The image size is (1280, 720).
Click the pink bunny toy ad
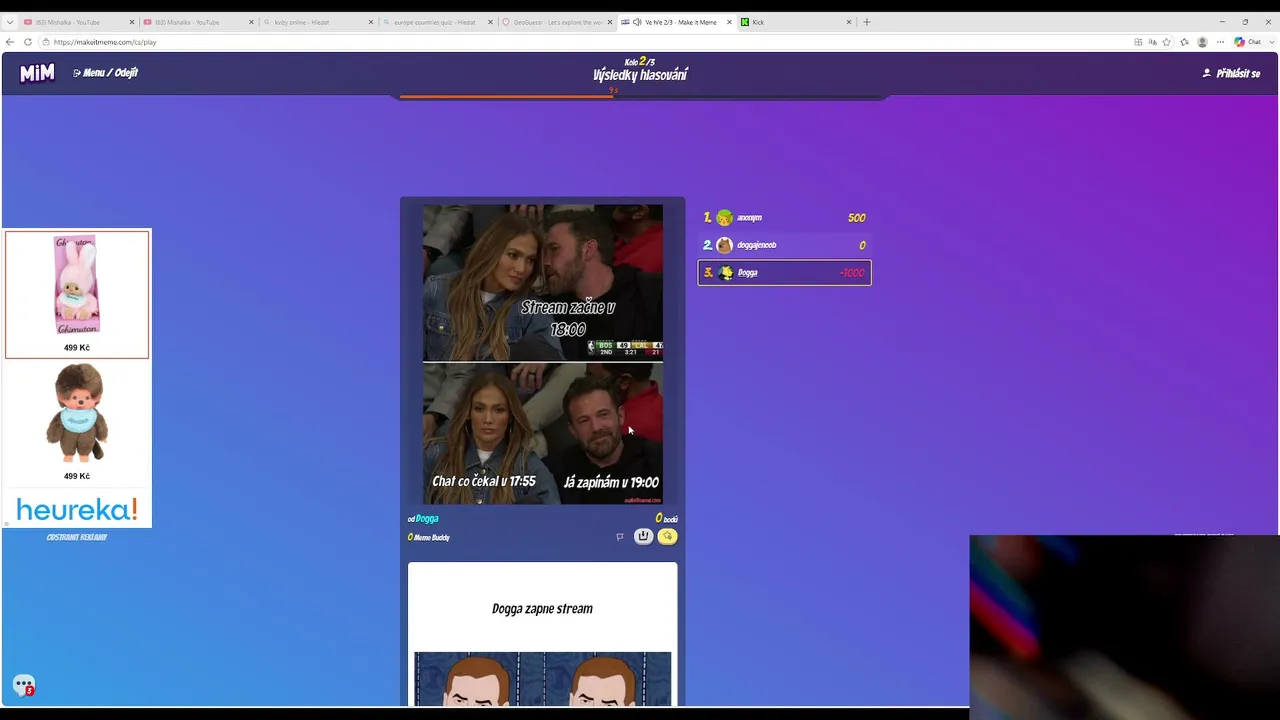[x=77, y=294]
